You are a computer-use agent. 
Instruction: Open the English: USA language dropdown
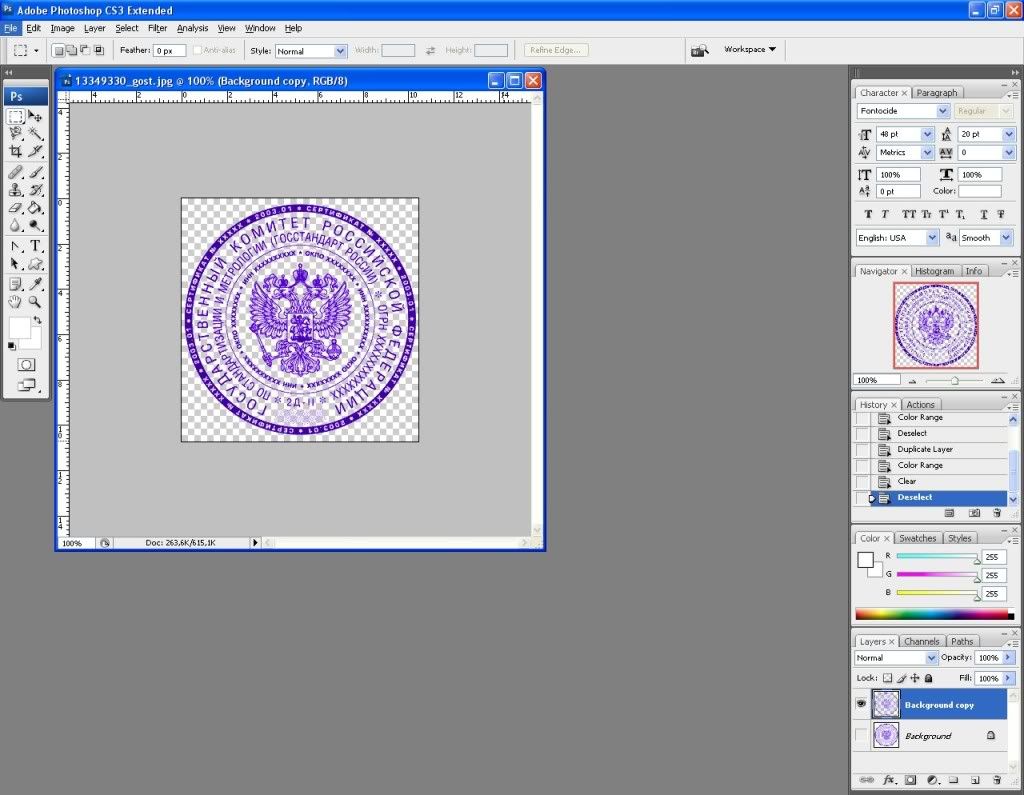[933, 238]
